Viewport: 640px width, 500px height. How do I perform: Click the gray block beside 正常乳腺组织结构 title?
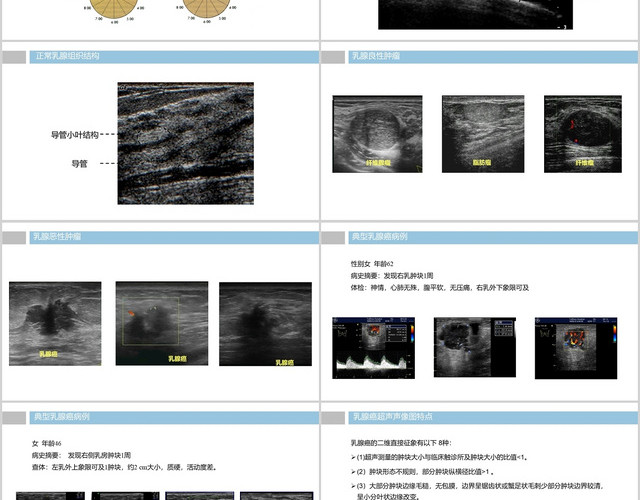(x=14, y=57)
